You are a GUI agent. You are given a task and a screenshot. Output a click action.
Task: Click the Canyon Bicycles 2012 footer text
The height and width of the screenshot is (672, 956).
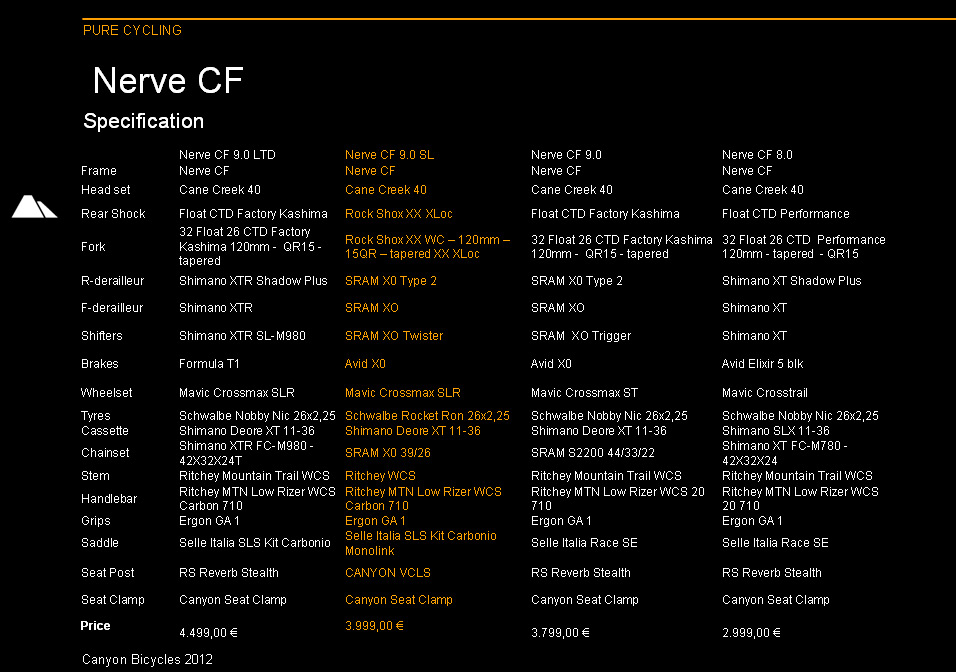coord(147,659)
